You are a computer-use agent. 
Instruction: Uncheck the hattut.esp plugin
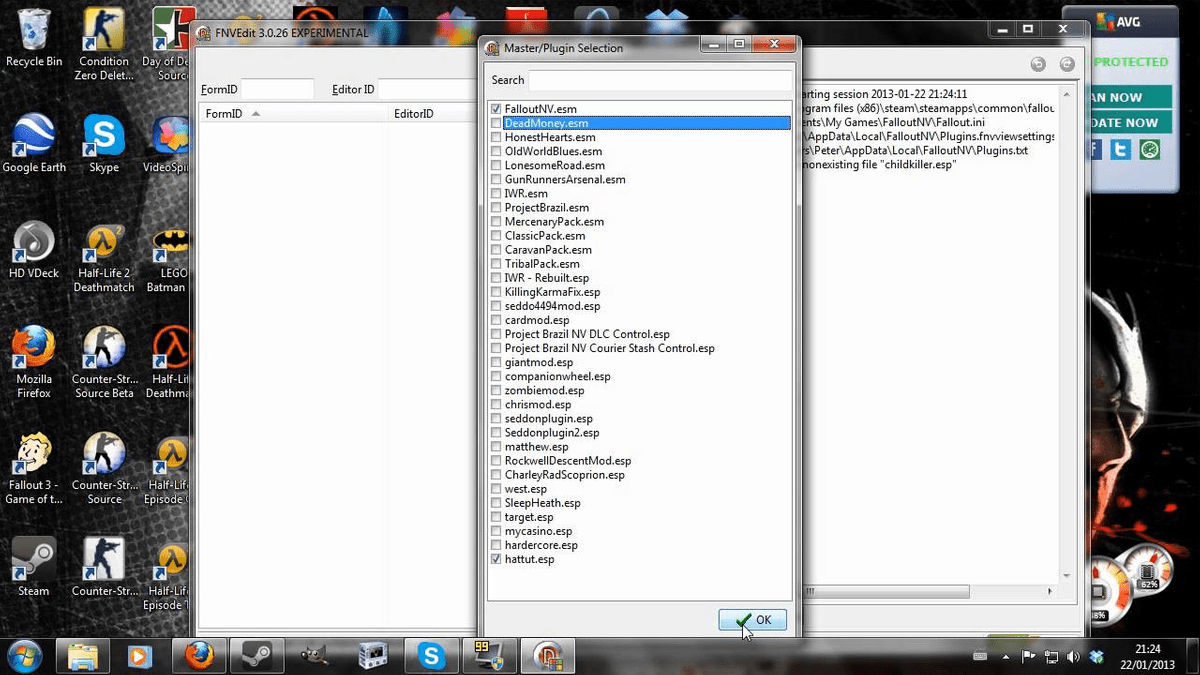tap(495, 559)
